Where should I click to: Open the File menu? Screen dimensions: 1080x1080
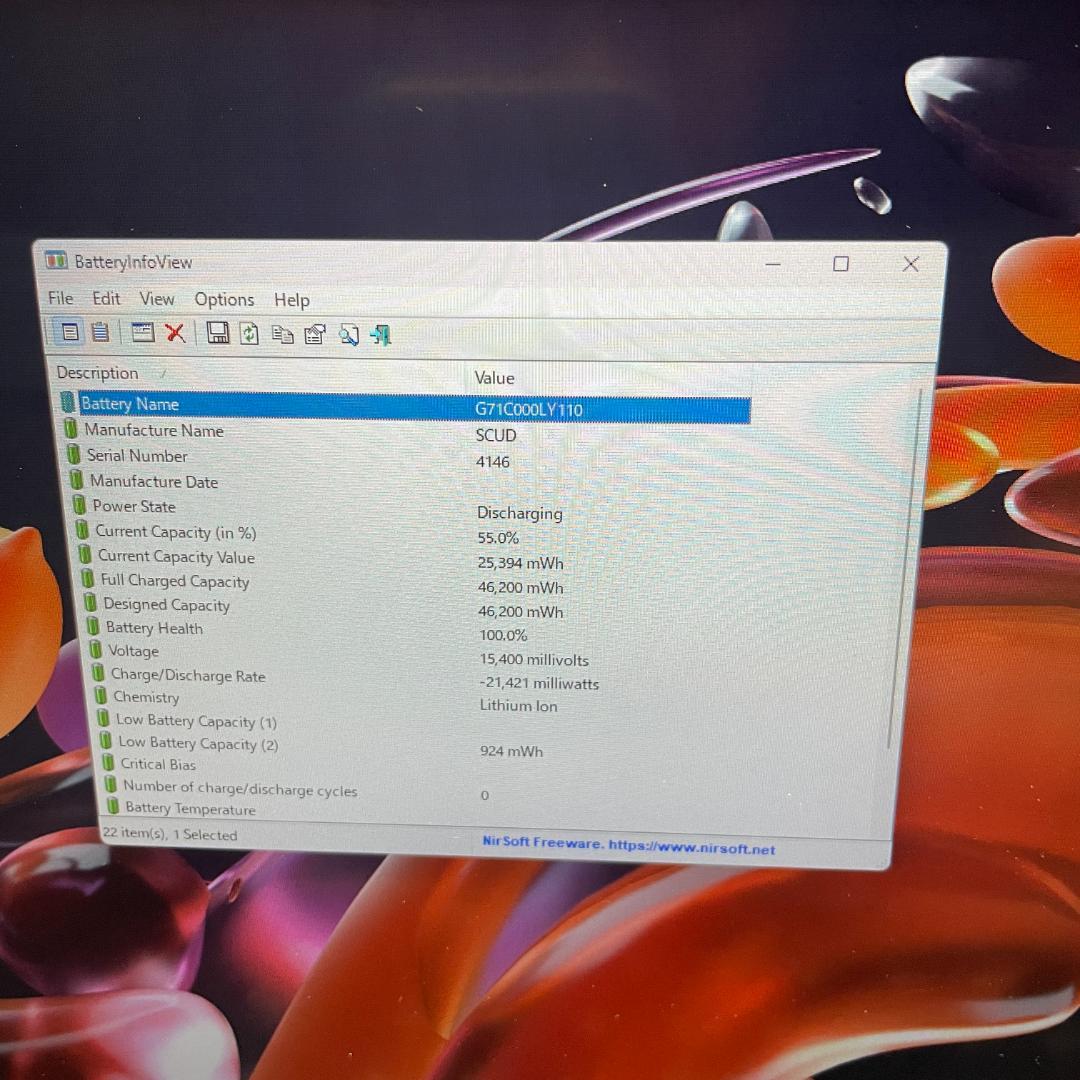pyautogui.click(x=61, y=298)
